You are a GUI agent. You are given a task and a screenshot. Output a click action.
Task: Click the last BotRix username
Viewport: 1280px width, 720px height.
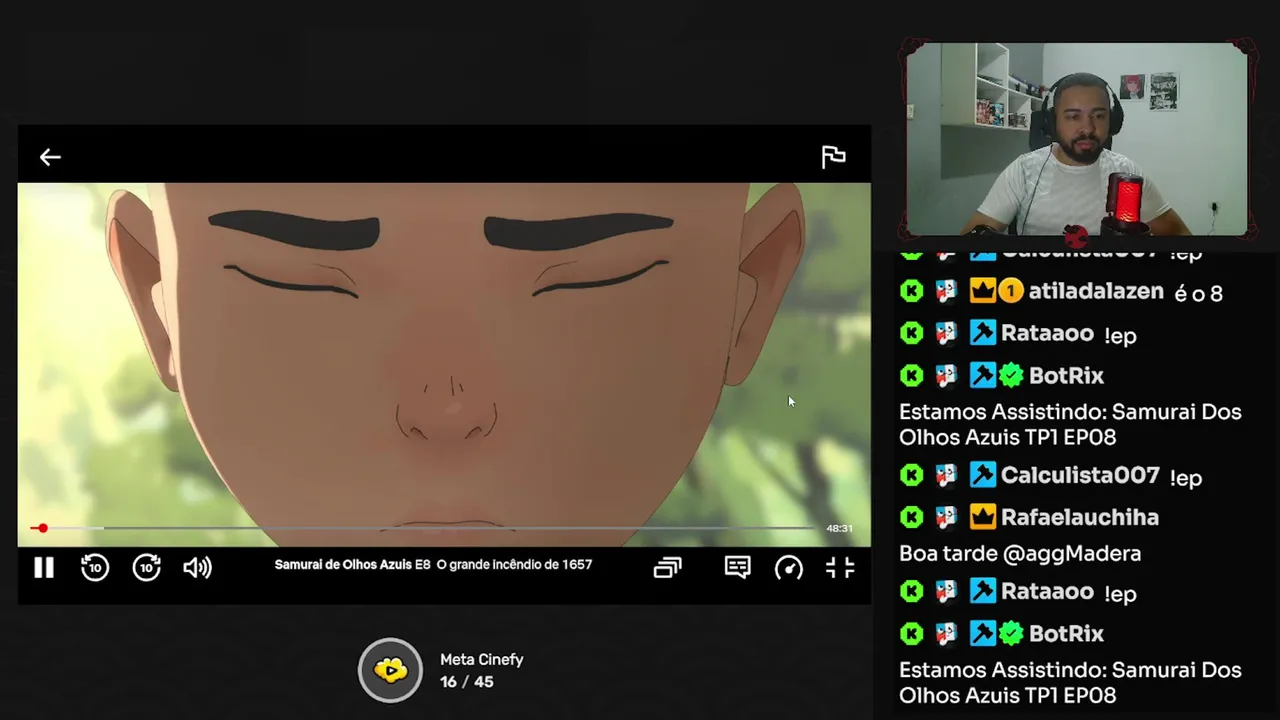click(x=1066, y=633)
